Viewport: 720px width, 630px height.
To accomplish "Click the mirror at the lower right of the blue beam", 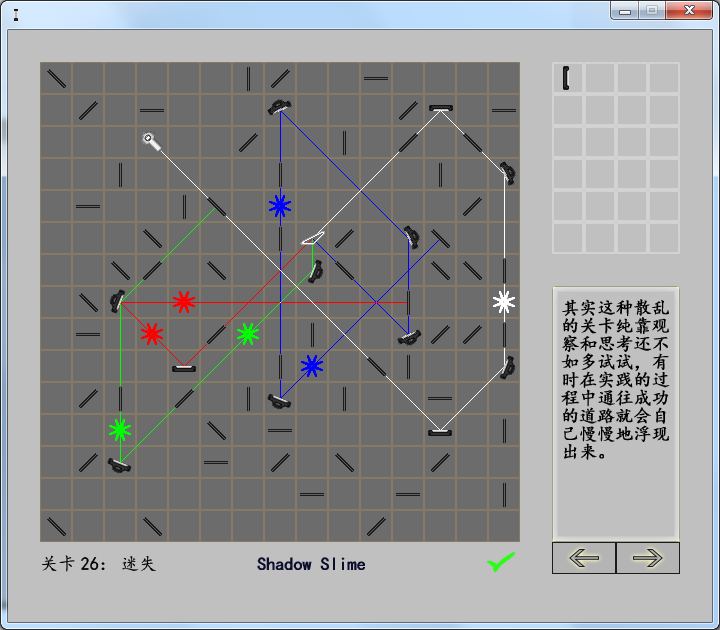I will (x=409, y=338).
